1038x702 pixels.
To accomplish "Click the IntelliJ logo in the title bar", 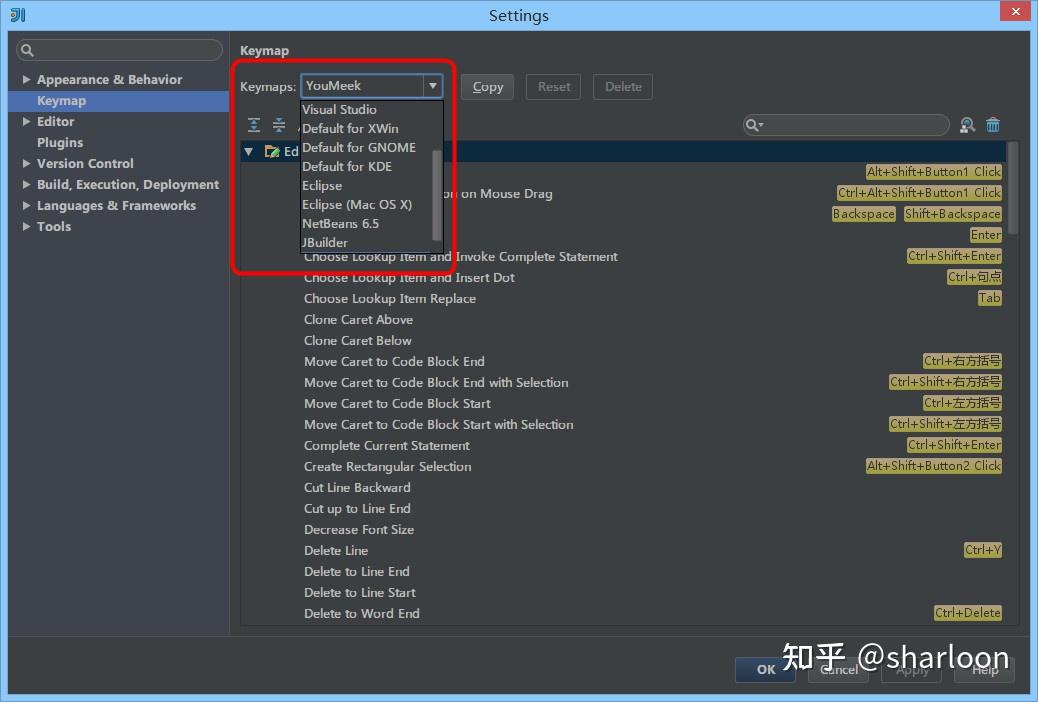I will coord(16,15).
